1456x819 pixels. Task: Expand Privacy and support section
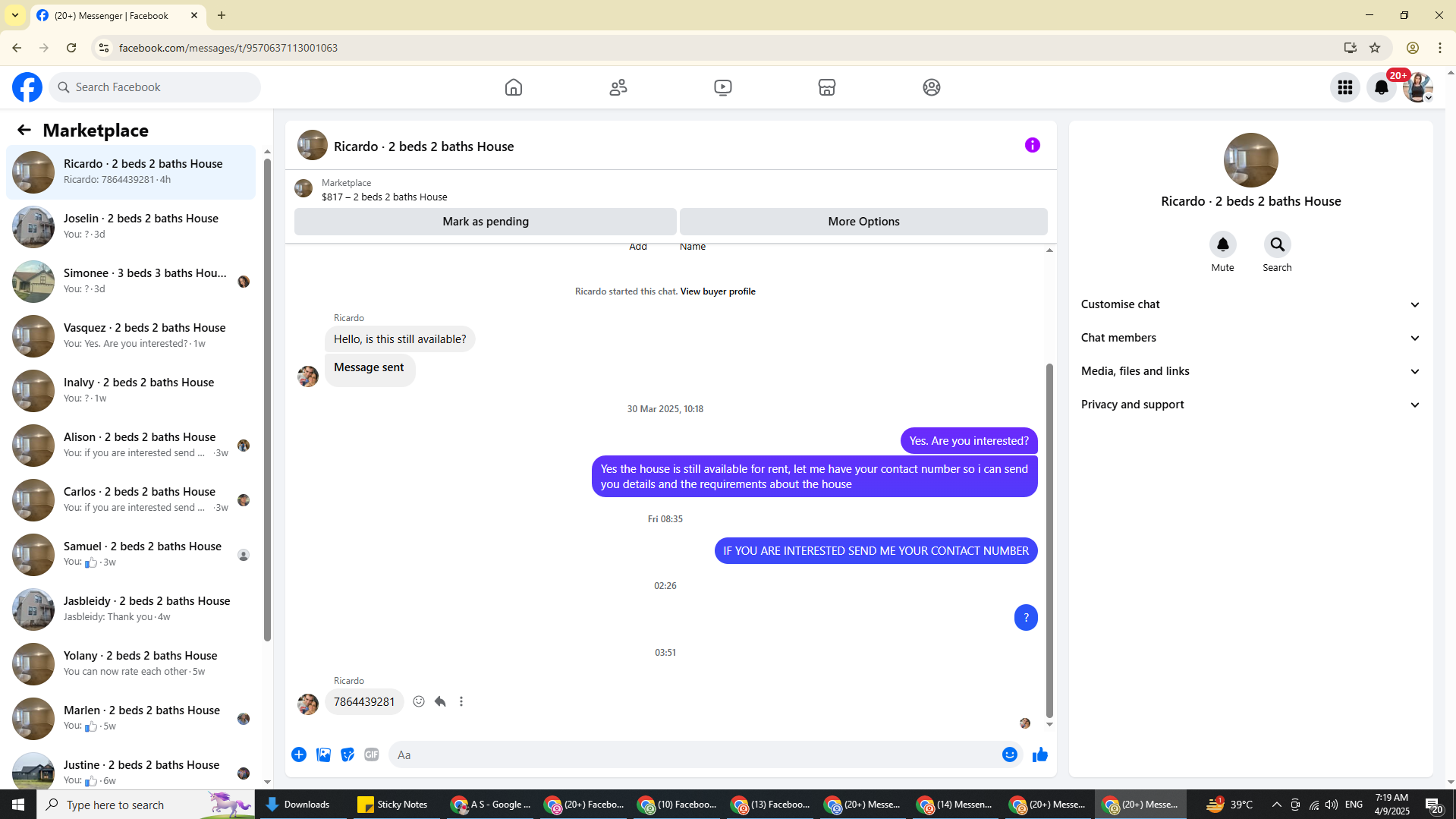(x=1250, y=405)
